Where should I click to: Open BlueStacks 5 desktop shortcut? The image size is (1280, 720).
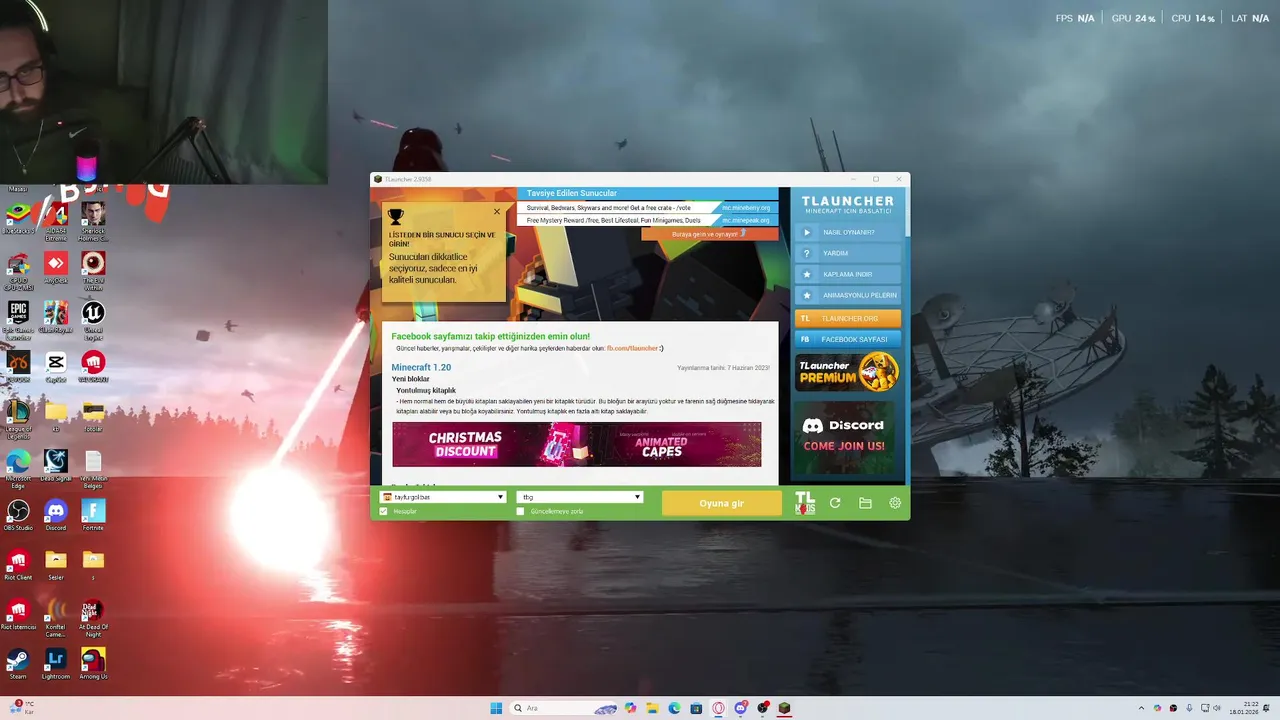pyautogui.click(x=18, y=219)
